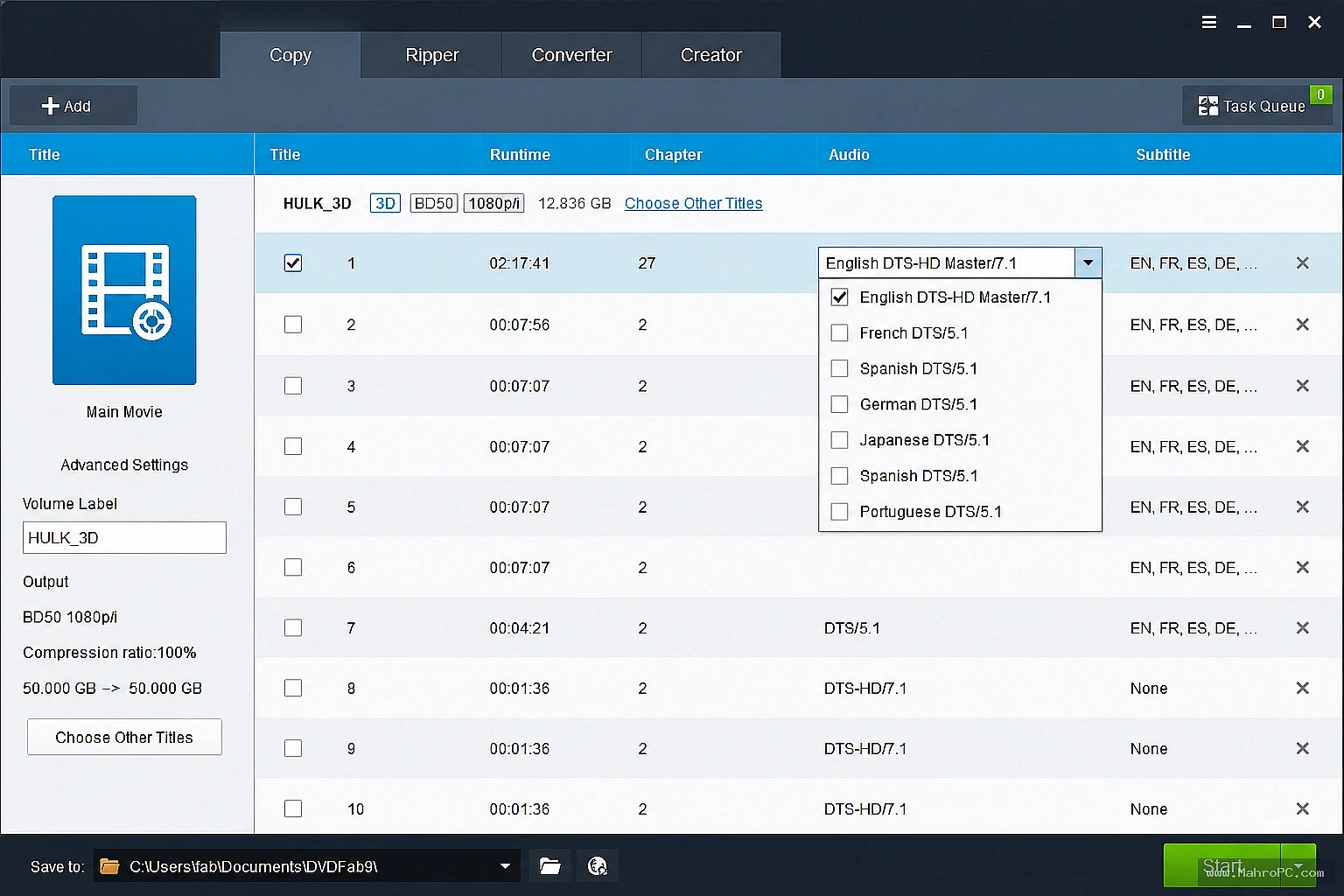The width and height of the screenshot is (1344, 896).
Task: Click the Task Queue icon button
Action: click(x=1256, y=106)
